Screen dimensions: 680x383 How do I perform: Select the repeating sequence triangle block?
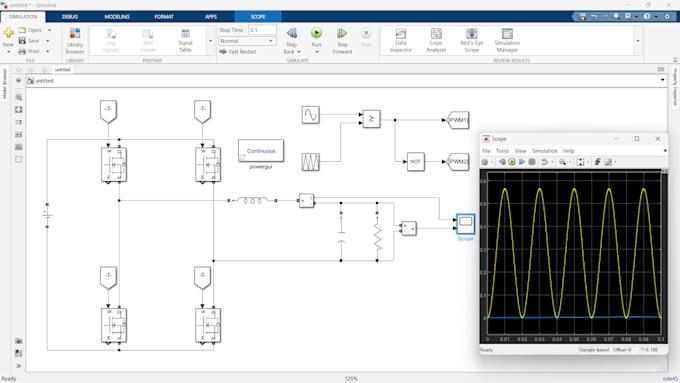coord(311,162)
